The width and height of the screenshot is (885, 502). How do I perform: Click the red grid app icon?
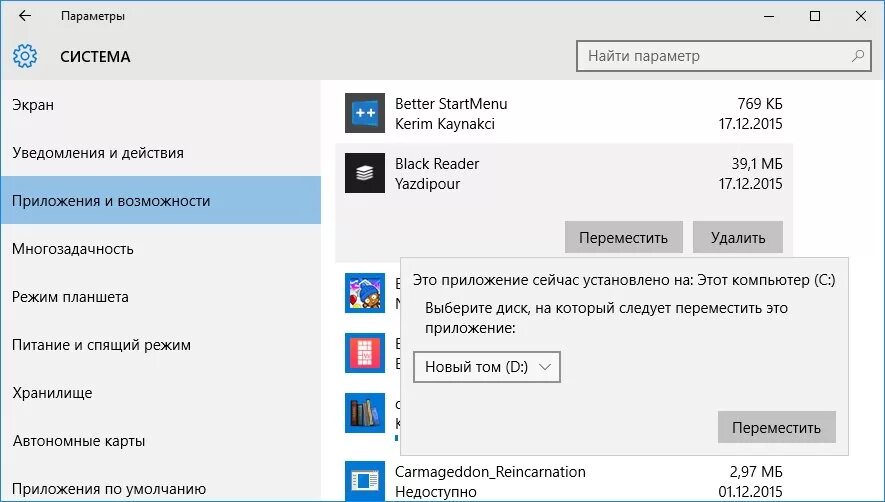pos(365,353)
